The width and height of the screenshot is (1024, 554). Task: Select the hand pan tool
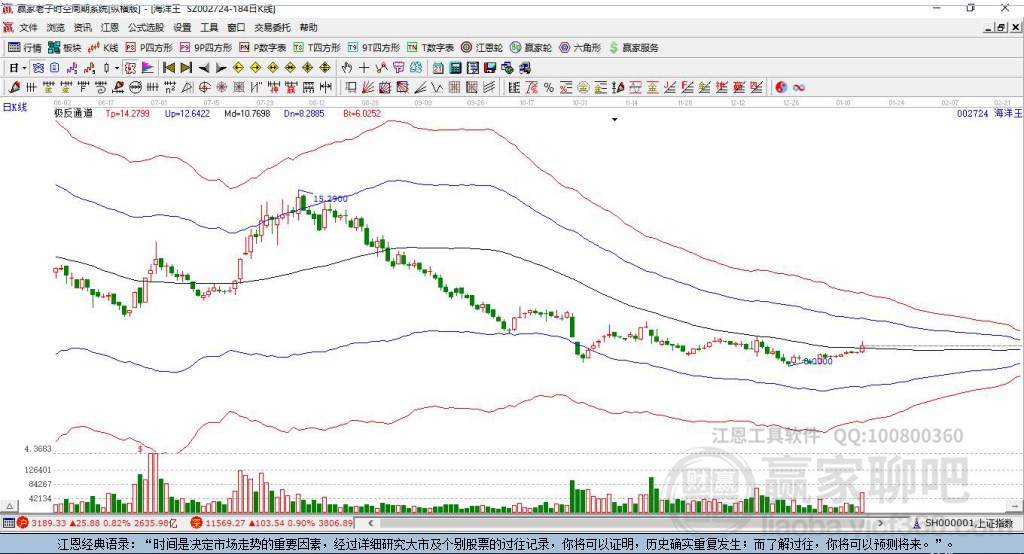pos(347,68)
